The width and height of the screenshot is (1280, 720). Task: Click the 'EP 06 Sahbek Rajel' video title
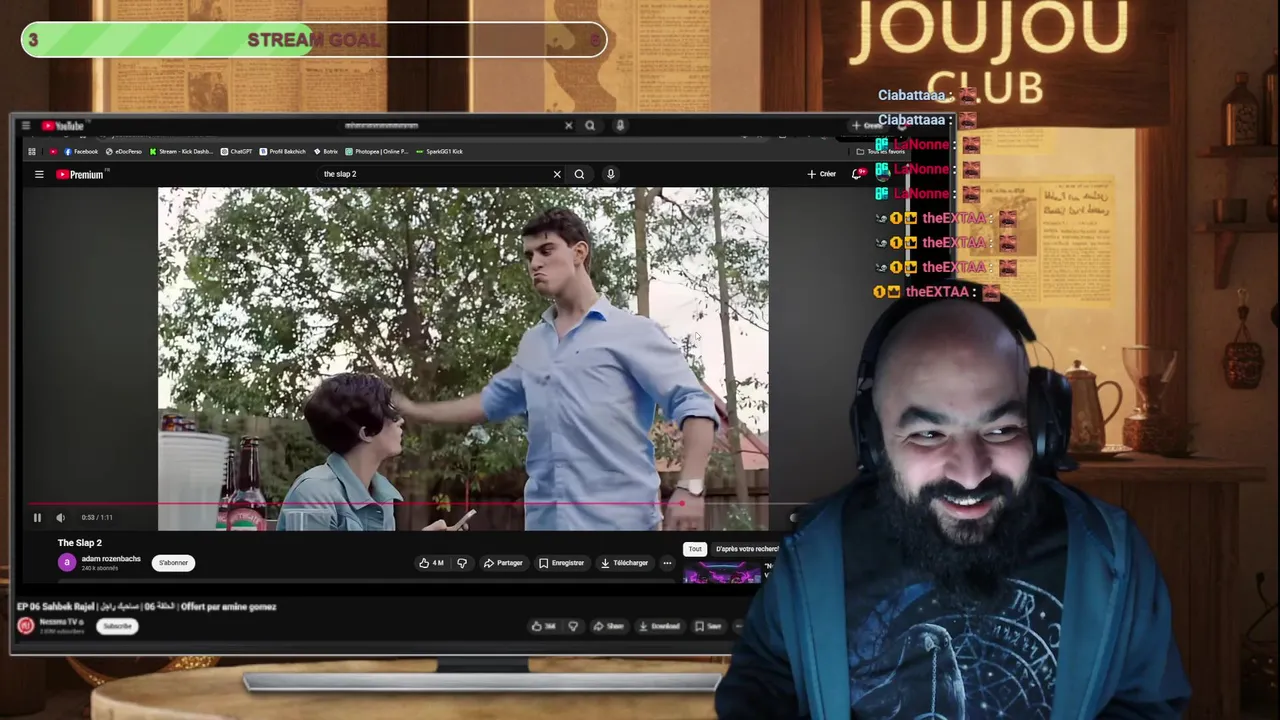point(146,607)
